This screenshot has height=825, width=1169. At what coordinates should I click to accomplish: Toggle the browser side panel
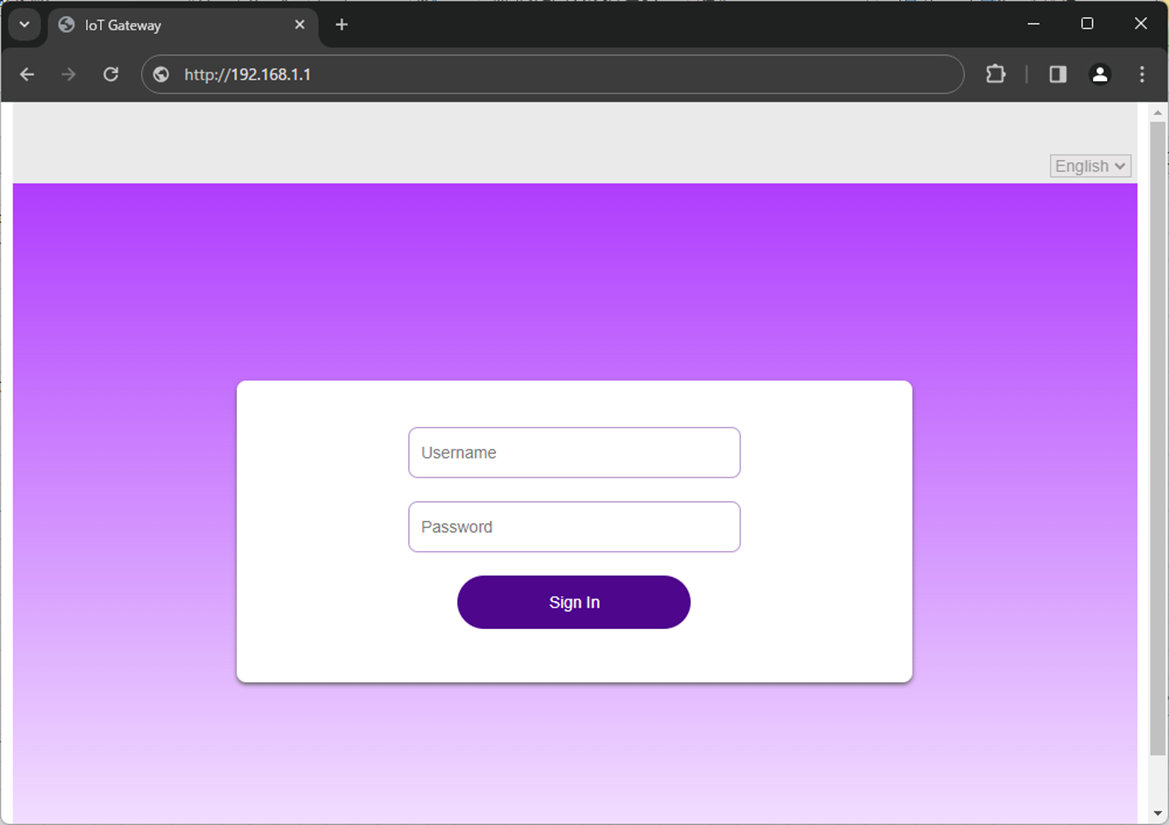point(1058,74)
